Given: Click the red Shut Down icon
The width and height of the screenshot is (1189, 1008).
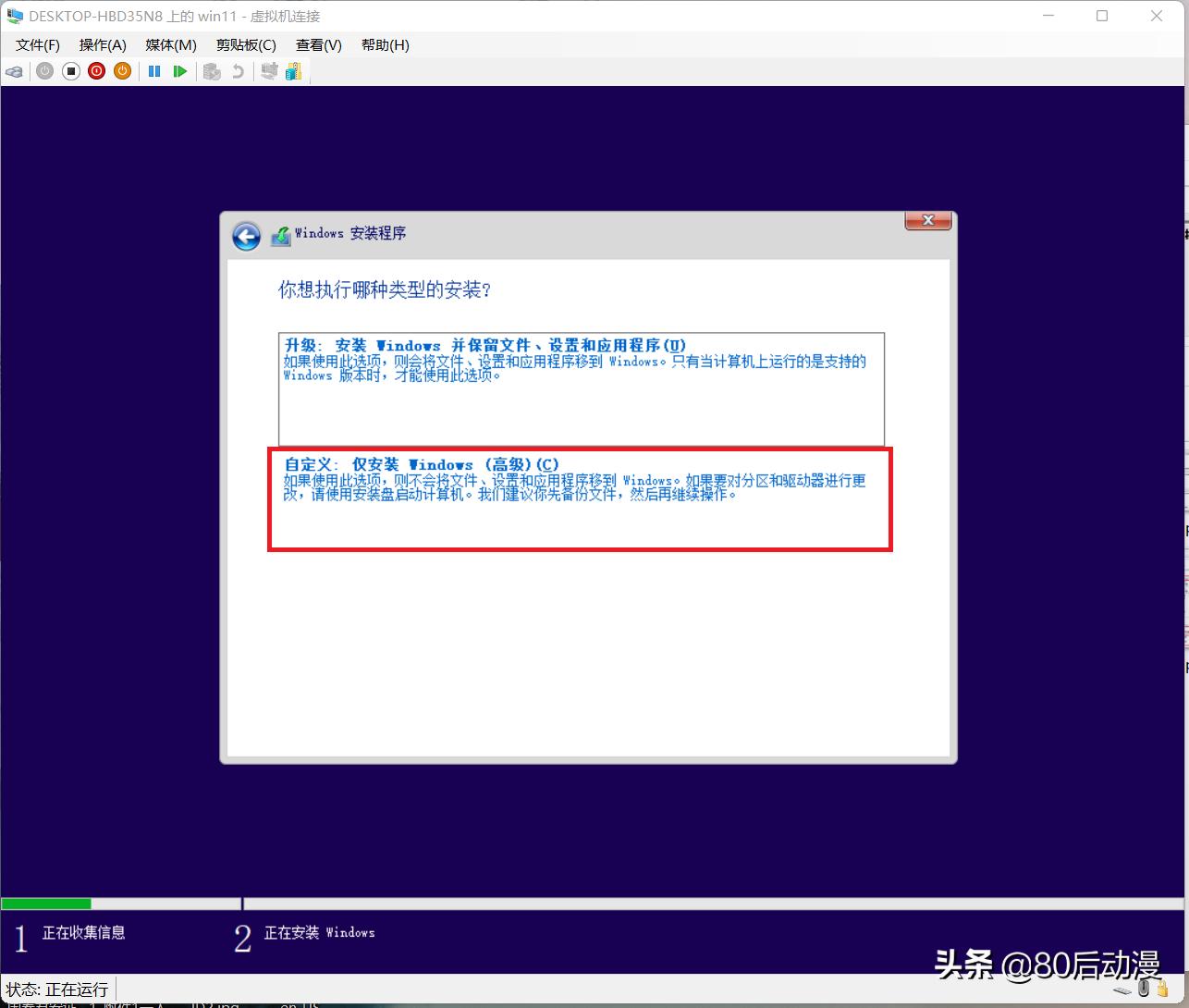Looking at the screenshot, I should (x=96, y=71).
